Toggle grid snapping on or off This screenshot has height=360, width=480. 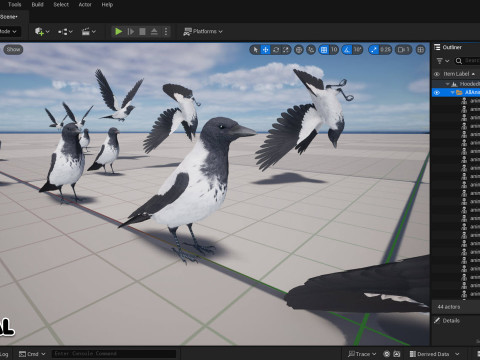point(324,50)
